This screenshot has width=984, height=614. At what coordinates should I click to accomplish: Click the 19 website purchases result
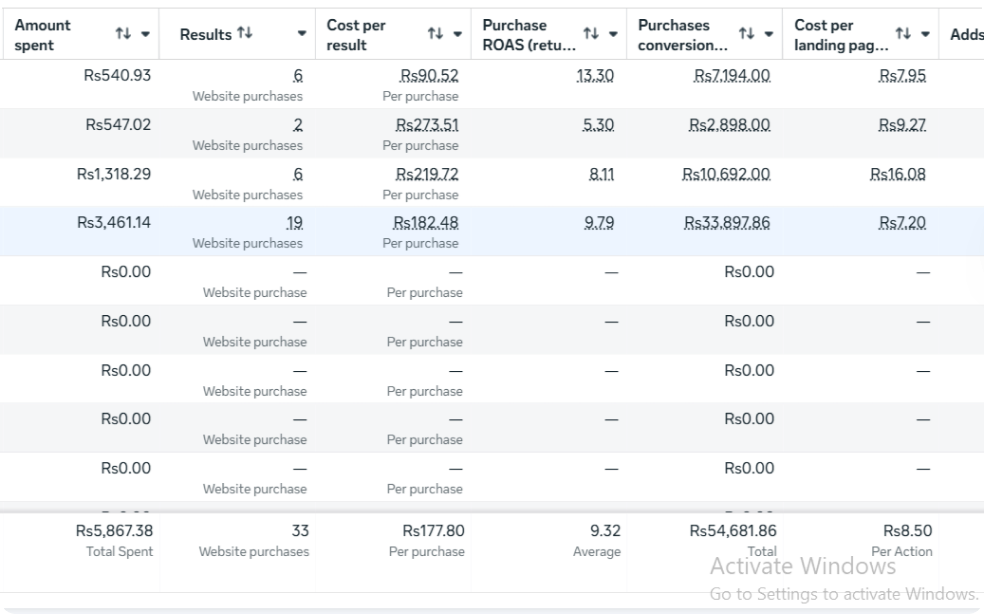click(x=294, y=223)
